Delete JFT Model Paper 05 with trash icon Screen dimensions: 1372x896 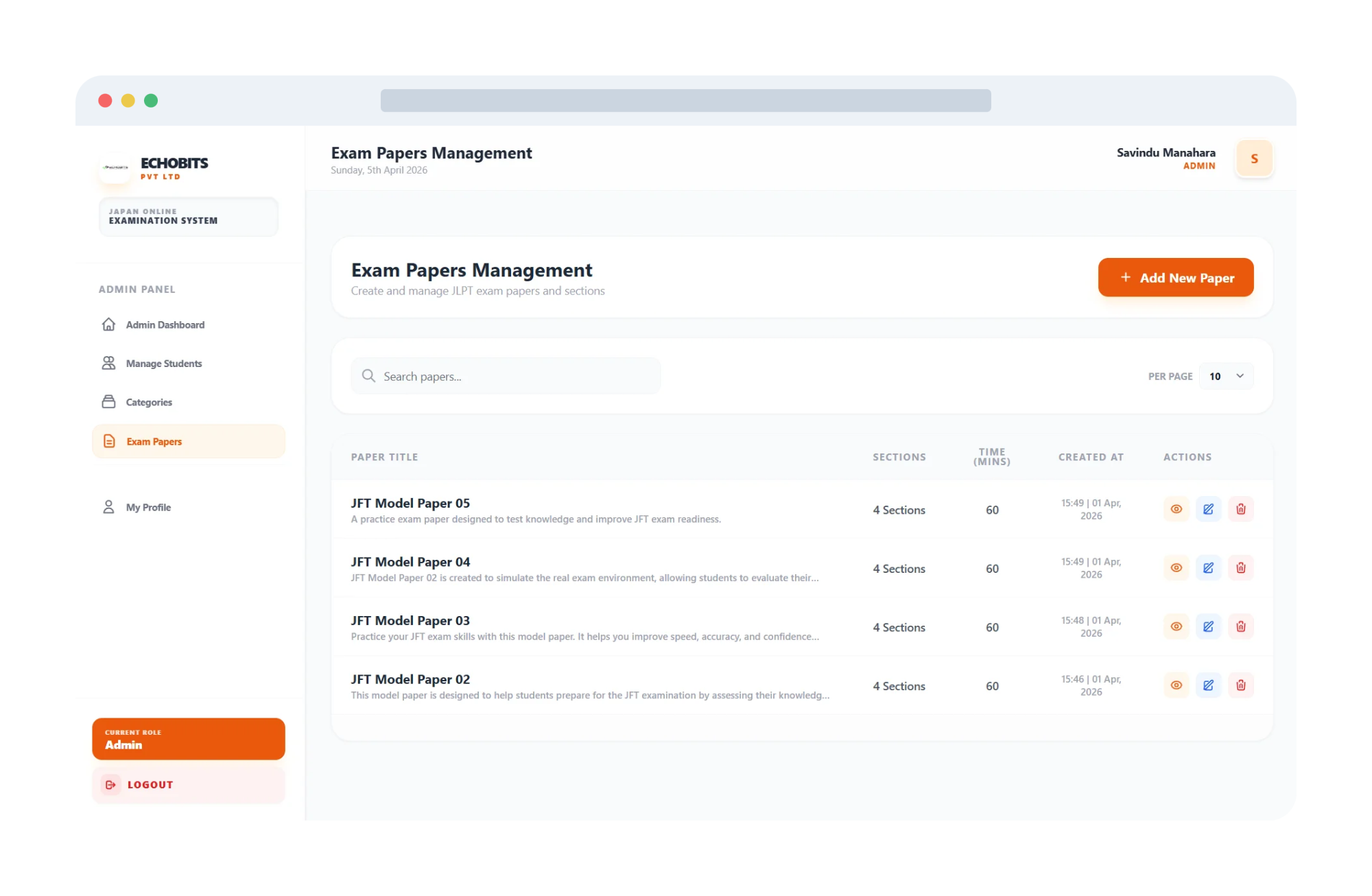pos(1240,509)
